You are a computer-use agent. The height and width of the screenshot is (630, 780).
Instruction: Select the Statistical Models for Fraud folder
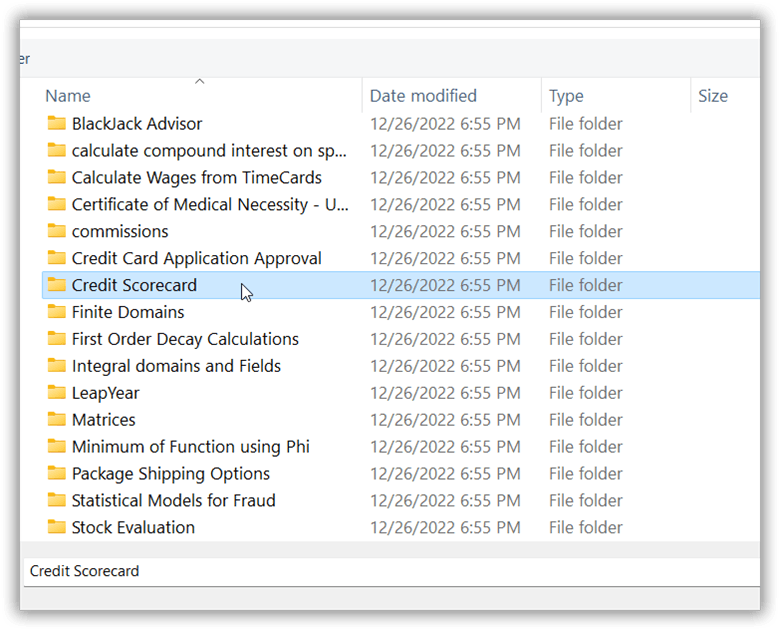[173, 500]
